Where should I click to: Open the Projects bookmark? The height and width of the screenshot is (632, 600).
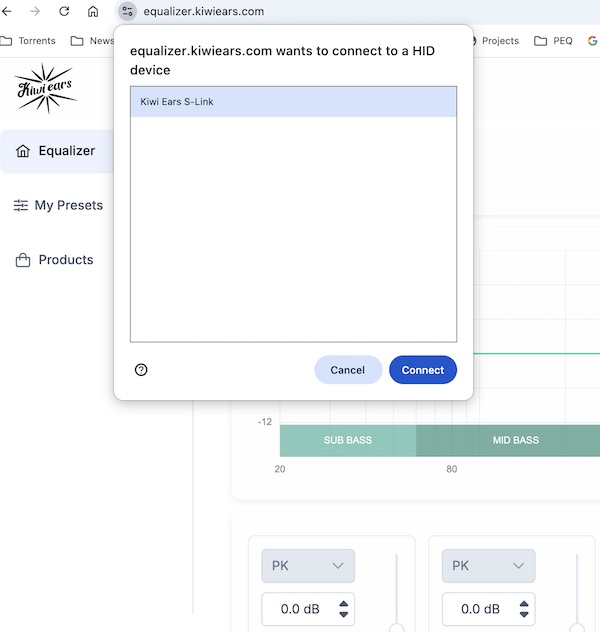pyautogui.click(x=495, y=41)
